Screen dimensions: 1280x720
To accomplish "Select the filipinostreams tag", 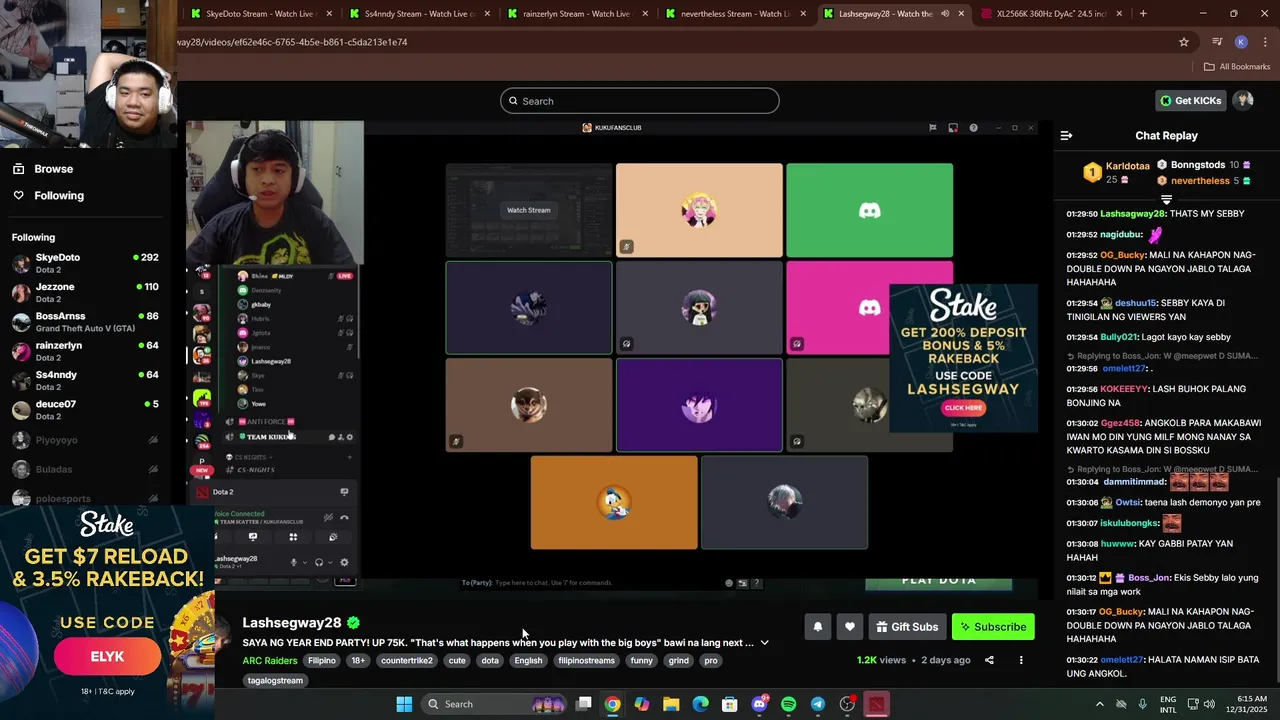I will 586,660.
